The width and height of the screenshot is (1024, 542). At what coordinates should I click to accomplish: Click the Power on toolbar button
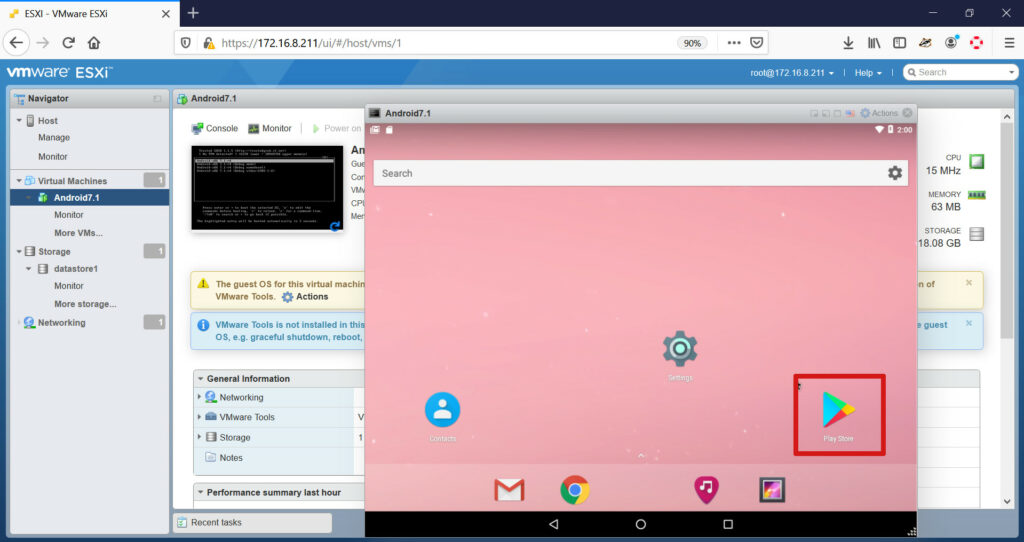pos(336,128)
